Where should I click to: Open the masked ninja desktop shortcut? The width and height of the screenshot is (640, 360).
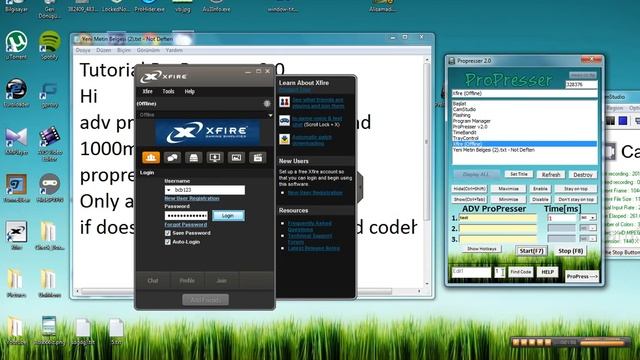click(x=49, y=188)
